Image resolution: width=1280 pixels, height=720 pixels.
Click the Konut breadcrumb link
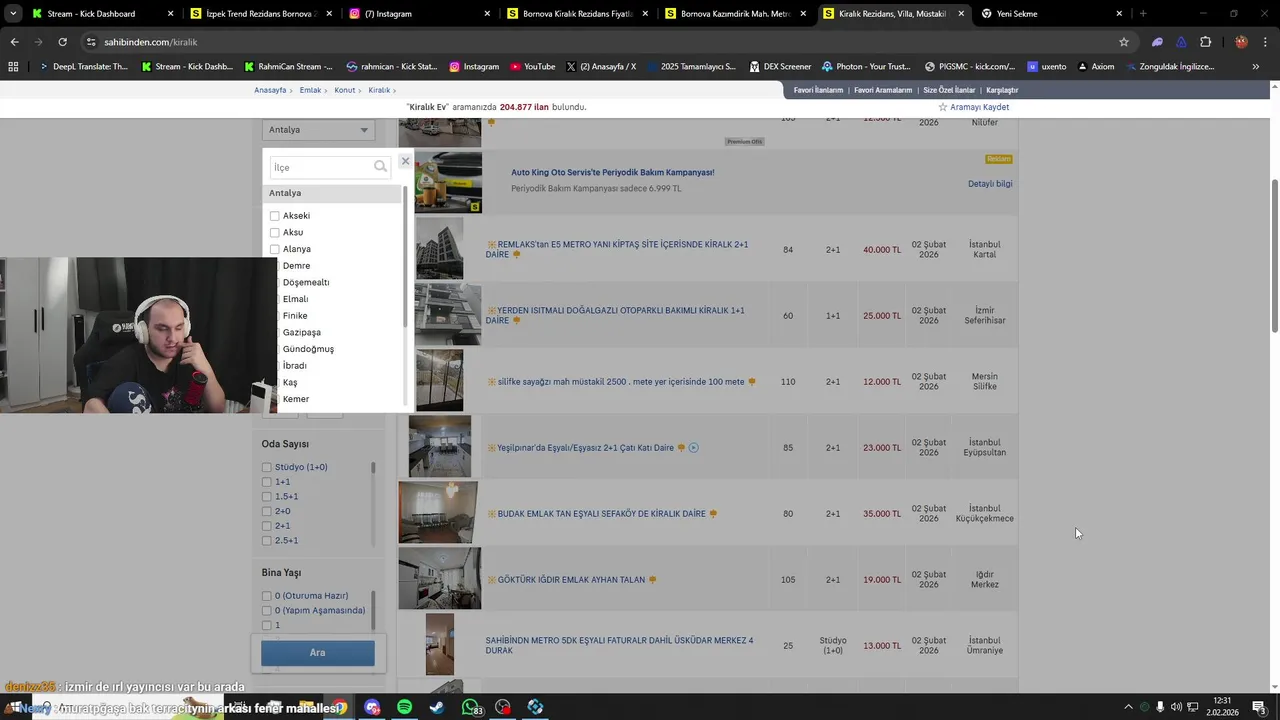click(345, 90)
